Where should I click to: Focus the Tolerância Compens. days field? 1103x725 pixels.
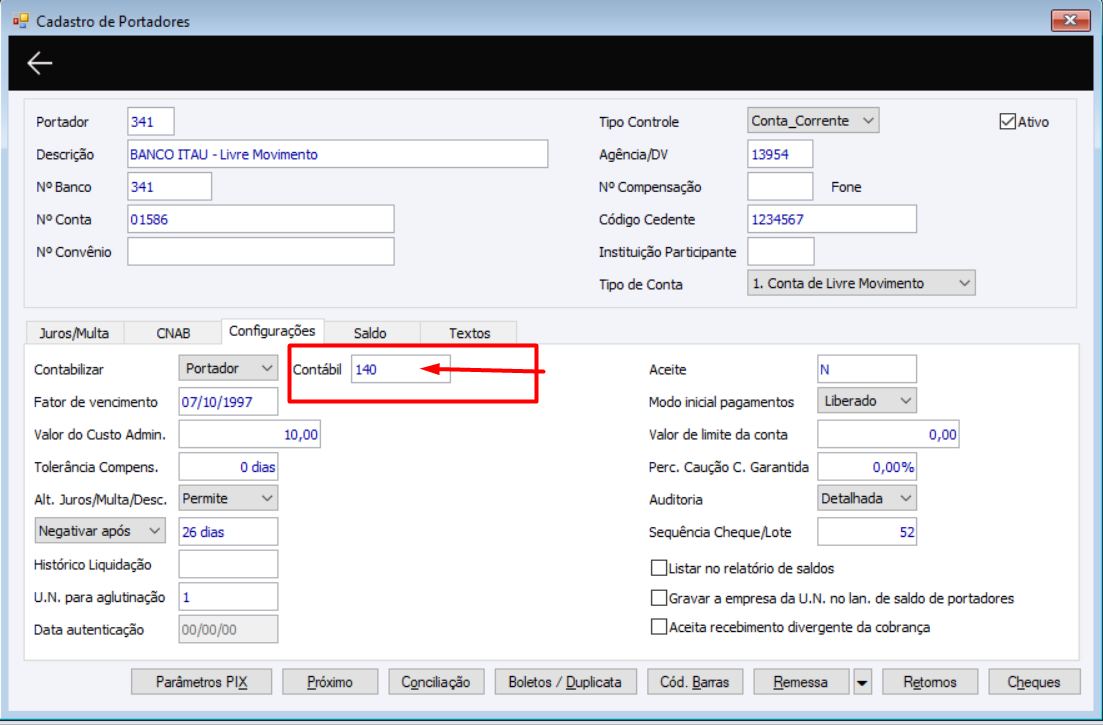[228, 467]
